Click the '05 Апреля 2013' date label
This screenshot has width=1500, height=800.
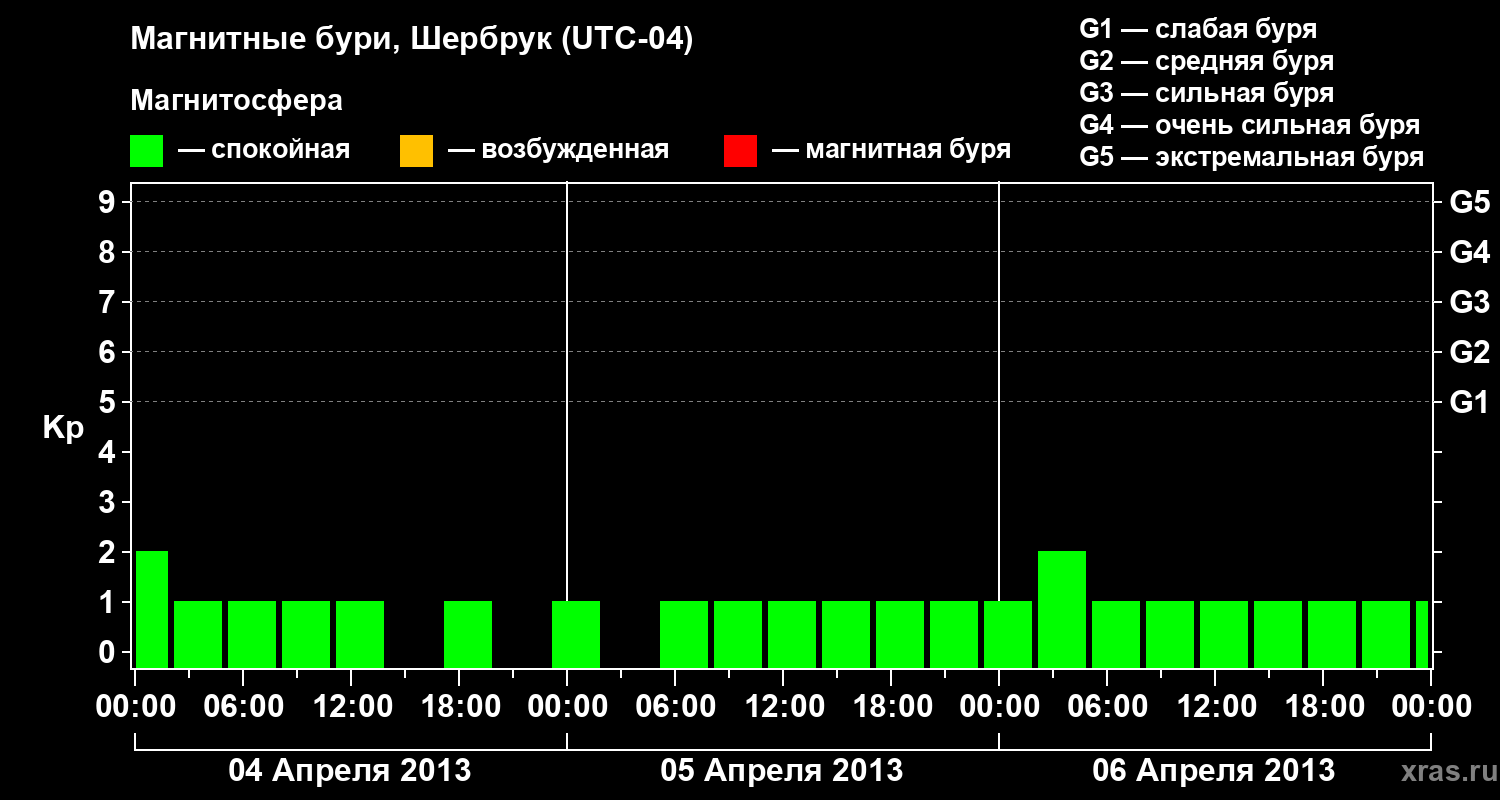pos(782,770)
